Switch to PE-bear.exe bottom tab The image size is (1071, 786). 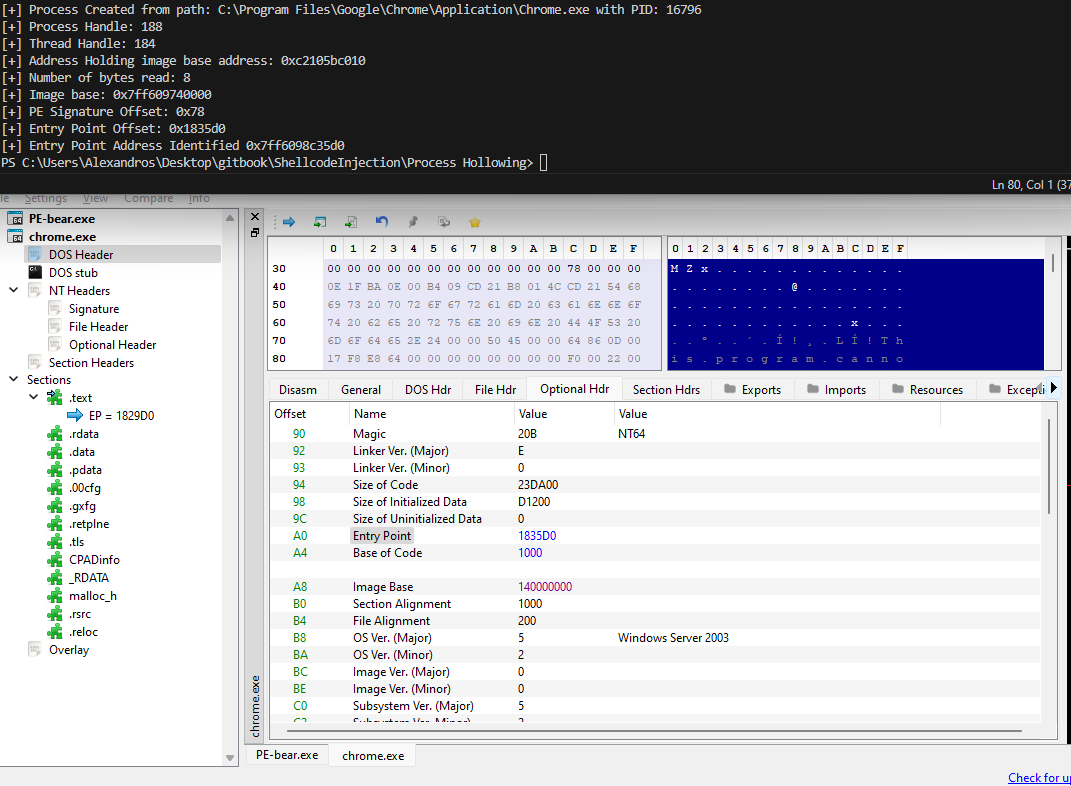(x=287, y=755)
